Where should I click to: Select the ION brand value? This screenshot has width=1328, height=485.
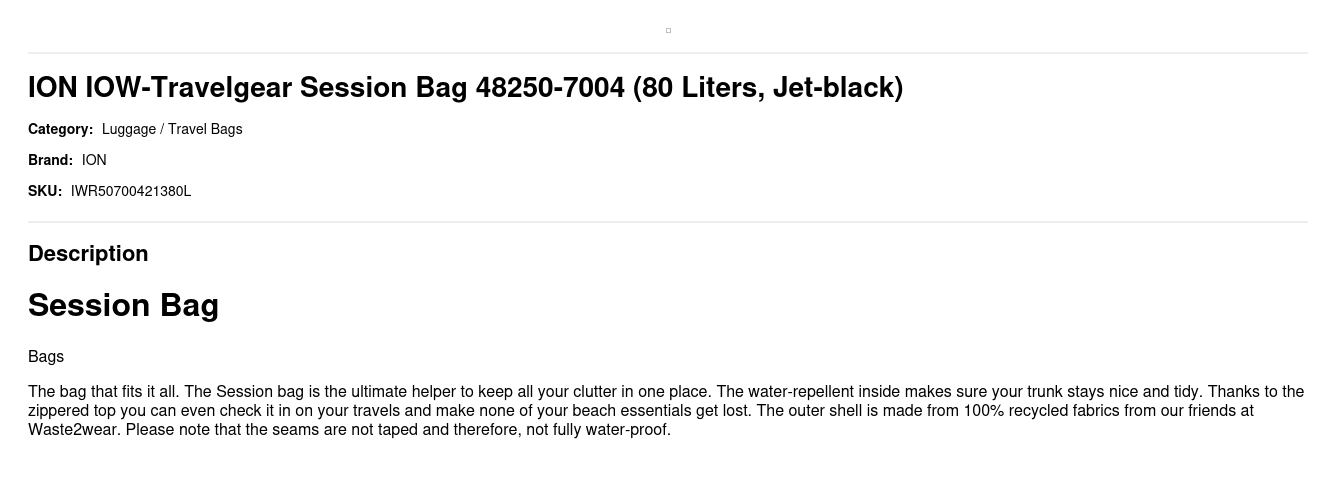click(94, 160)
